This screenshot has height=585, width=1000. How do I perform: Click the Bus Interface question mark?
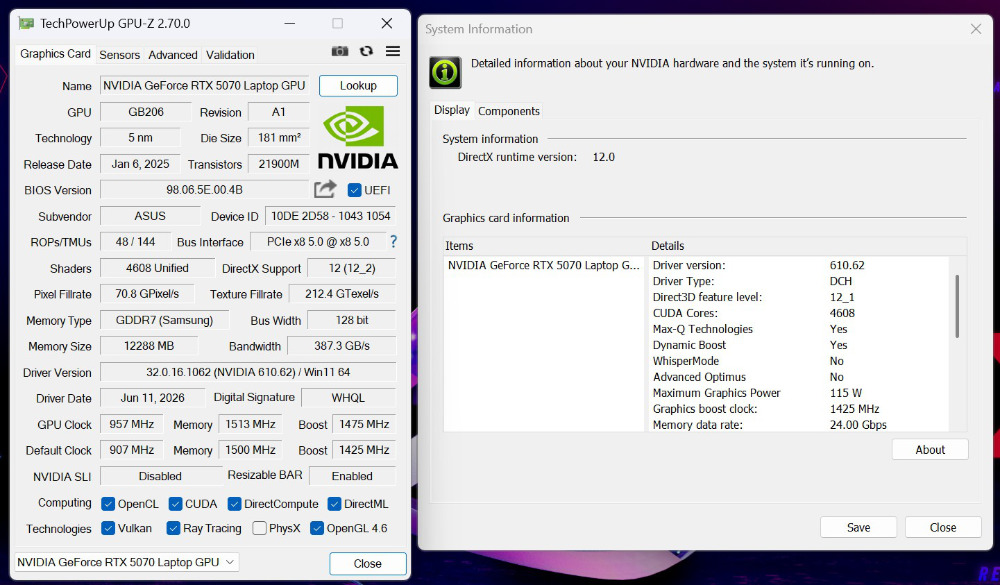tap(393, 242)
